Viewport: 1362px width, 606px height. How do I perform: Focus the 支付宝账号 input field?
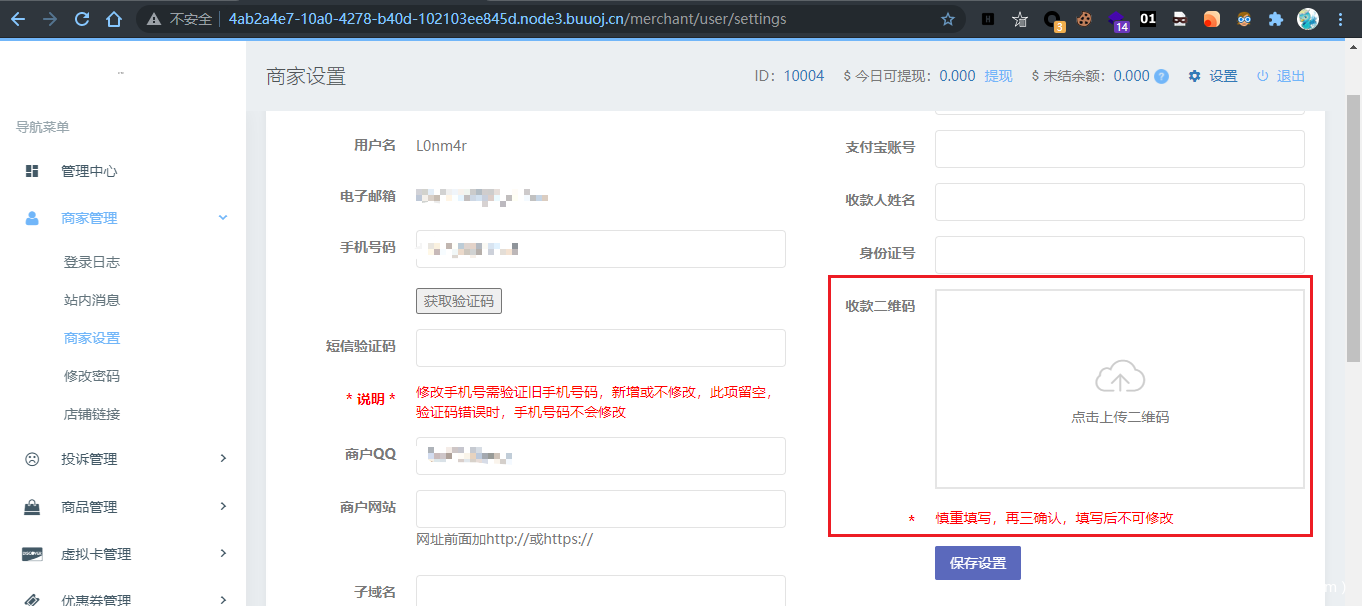click(x=1119, y=148)
